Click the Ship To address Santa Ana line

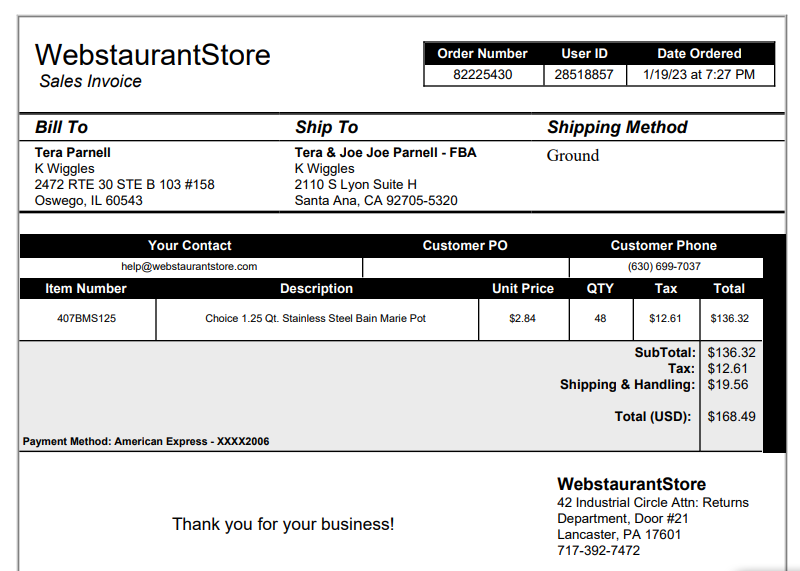[x=376, y=201]
